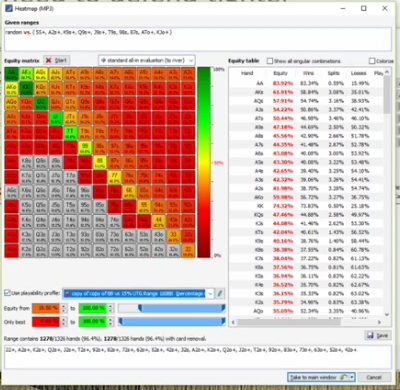Image resolution: width=400 pixels, height=390 pixels.
Task: Select the AQo cell in the matrix
Action: pos(11,104)
